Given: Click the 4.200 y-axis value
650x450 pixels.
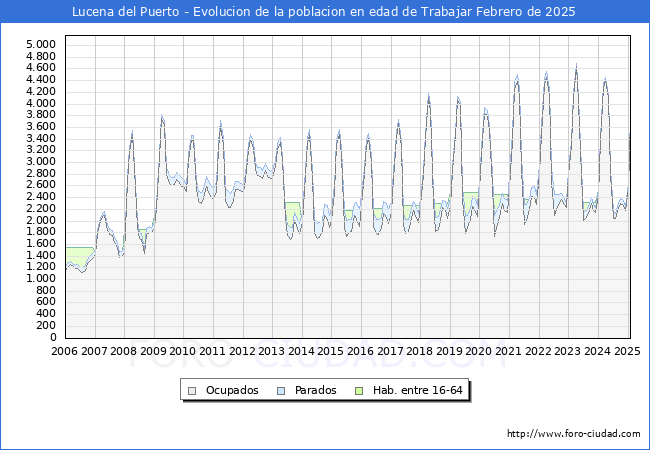Looking at the screenshot, I should [41, 91].
